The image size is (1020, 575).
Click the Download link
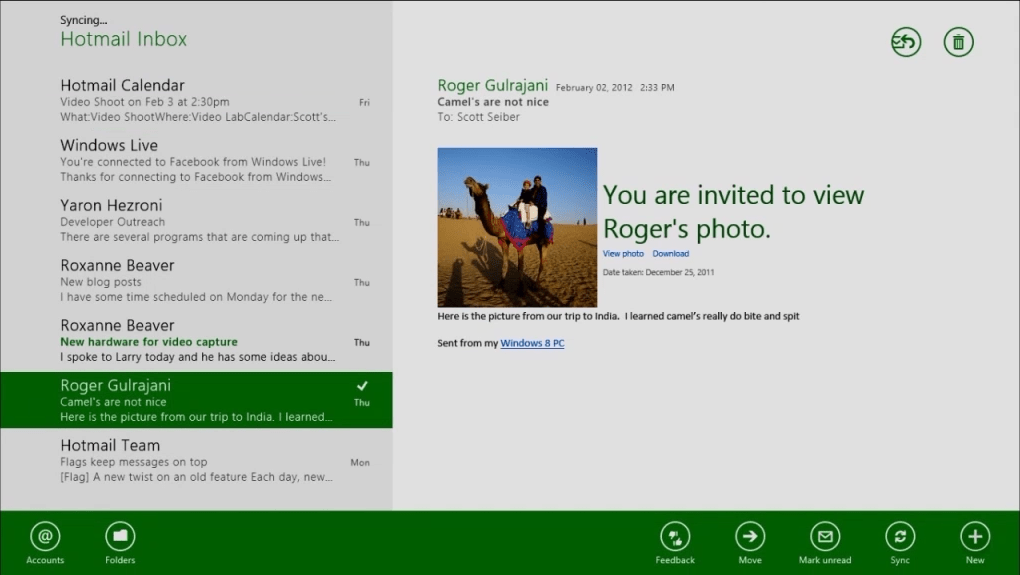[x=671, y=254]
